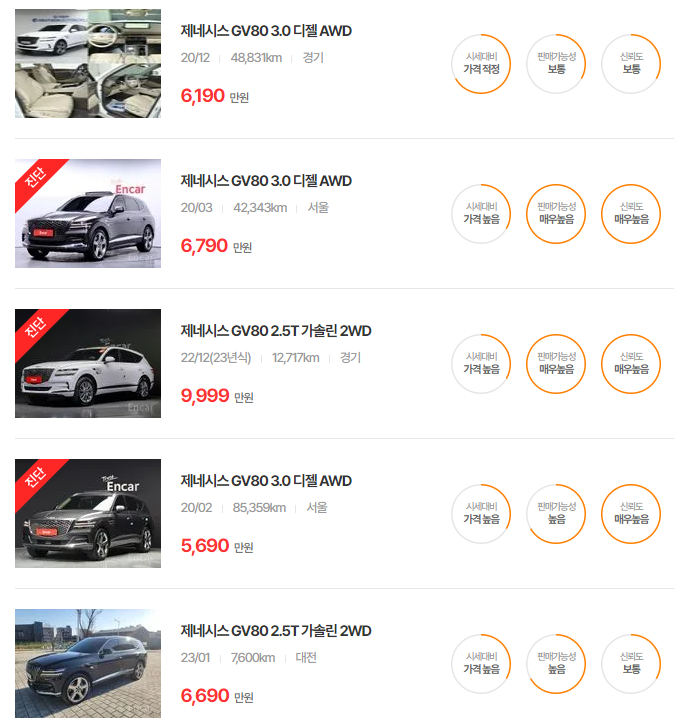Click the 9,999 만원 price
The width and height of the screenshot is (674, 721).
pos(217,396)
